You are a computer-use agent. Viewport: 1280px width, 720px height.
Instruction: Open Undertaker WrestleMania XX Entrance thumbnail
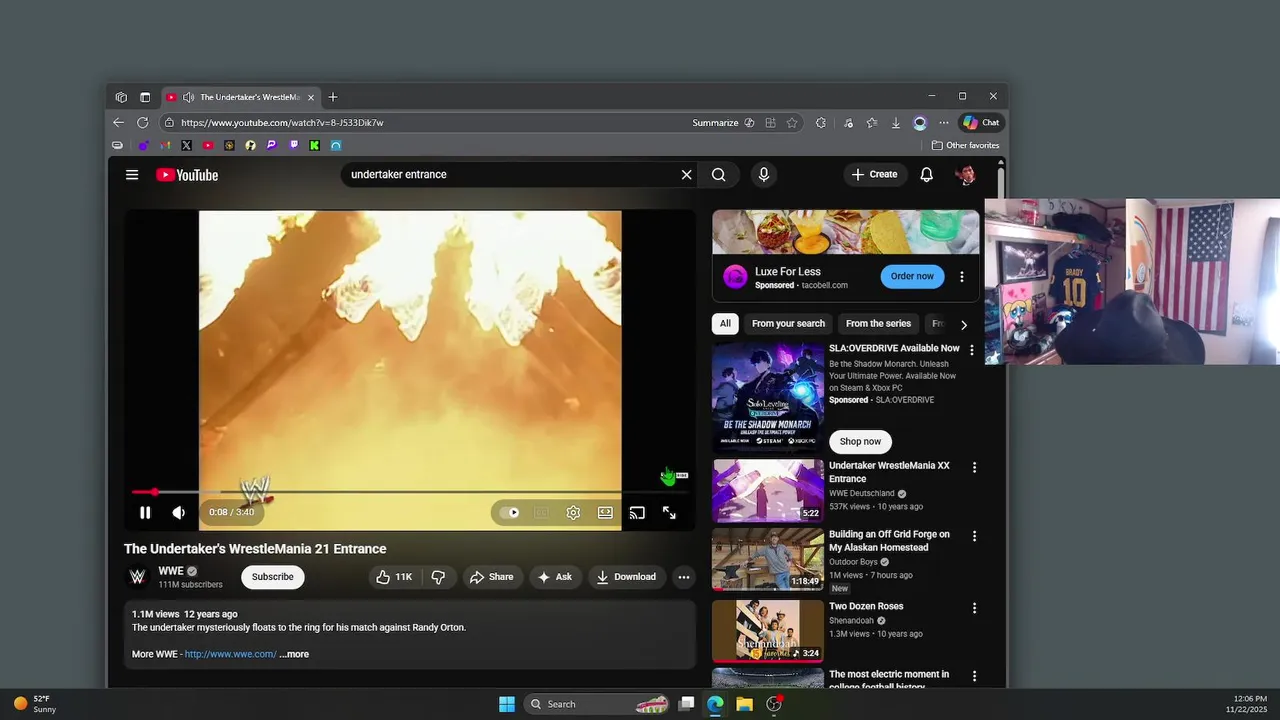tap(768, 491)
